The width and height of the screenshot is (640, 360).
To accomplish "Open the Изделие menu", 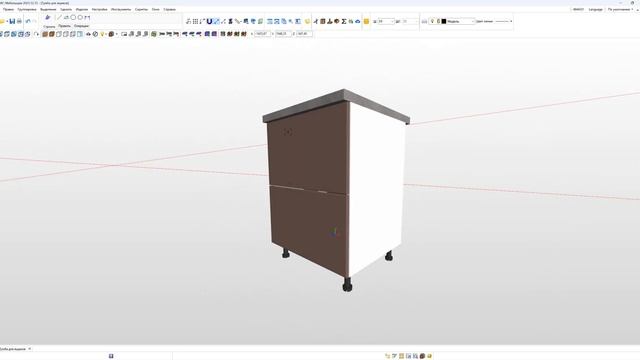I will click(82, 9).
